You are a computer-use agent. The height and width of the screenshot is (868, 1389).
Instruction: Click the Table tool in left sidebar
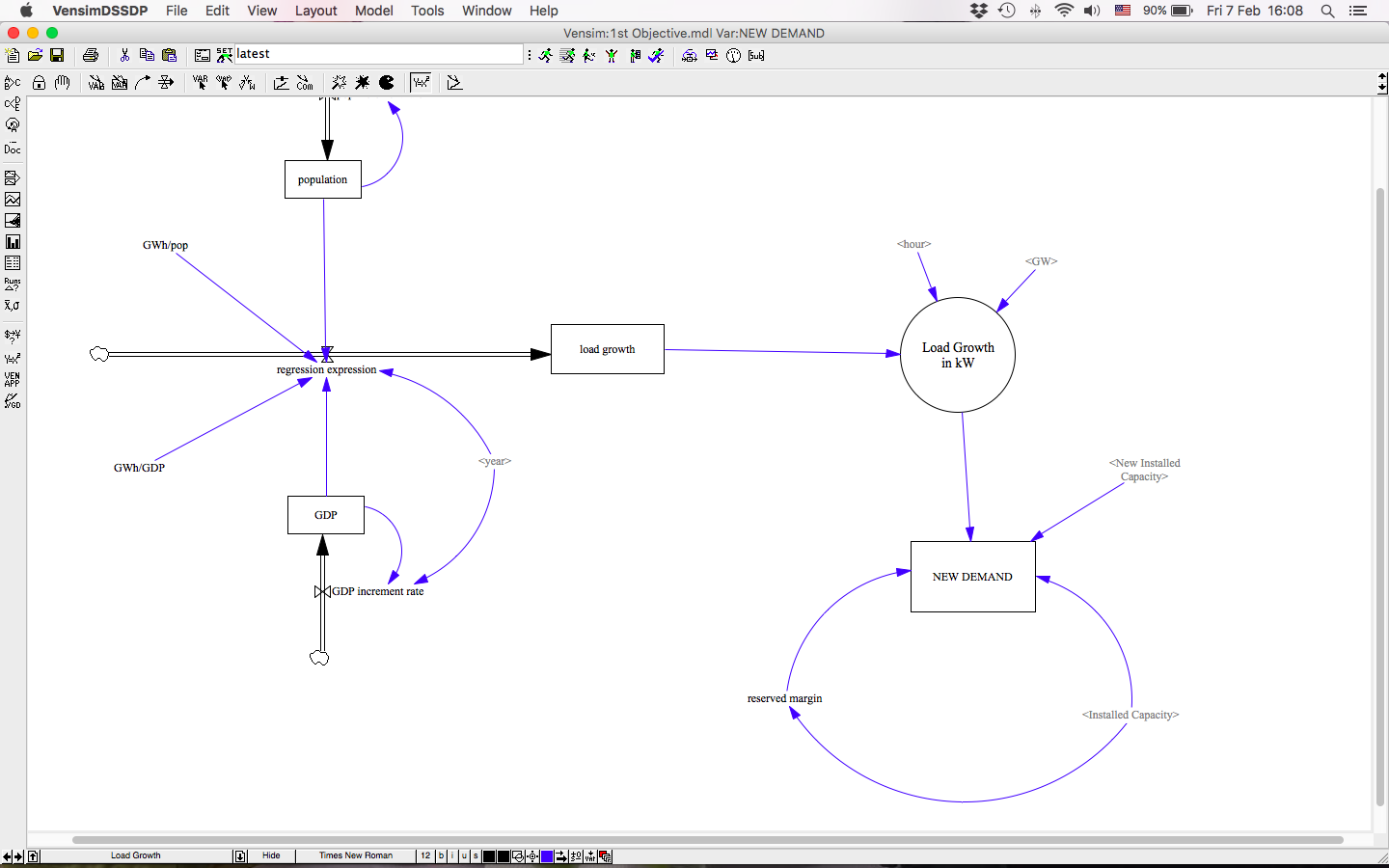click(13, 263)
